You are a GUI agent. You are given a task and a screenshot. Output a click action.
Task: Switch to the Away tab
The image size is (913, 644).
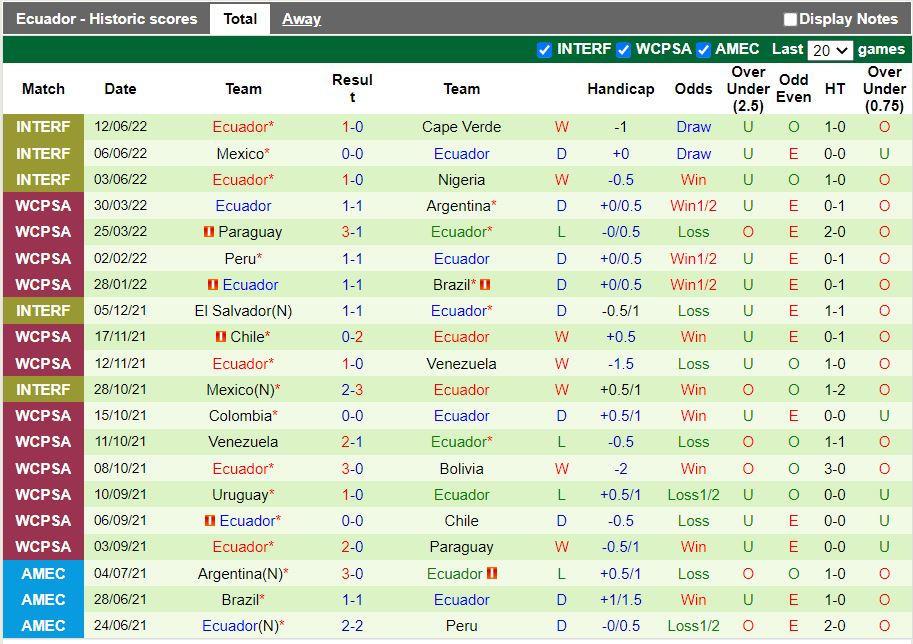click(302, 19)
